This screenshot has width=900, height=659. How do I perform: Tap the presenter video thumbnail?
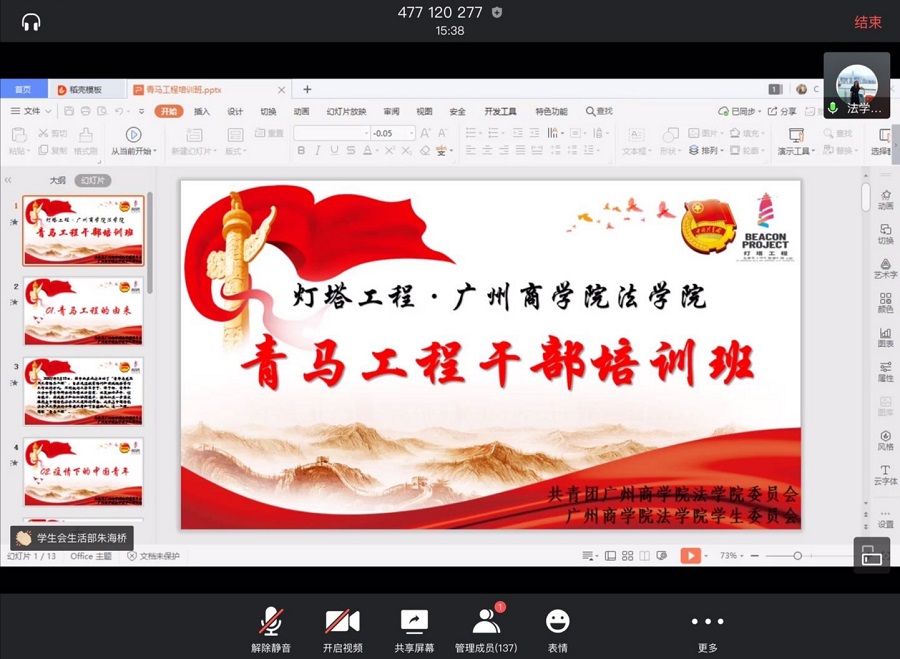point(856,85)
